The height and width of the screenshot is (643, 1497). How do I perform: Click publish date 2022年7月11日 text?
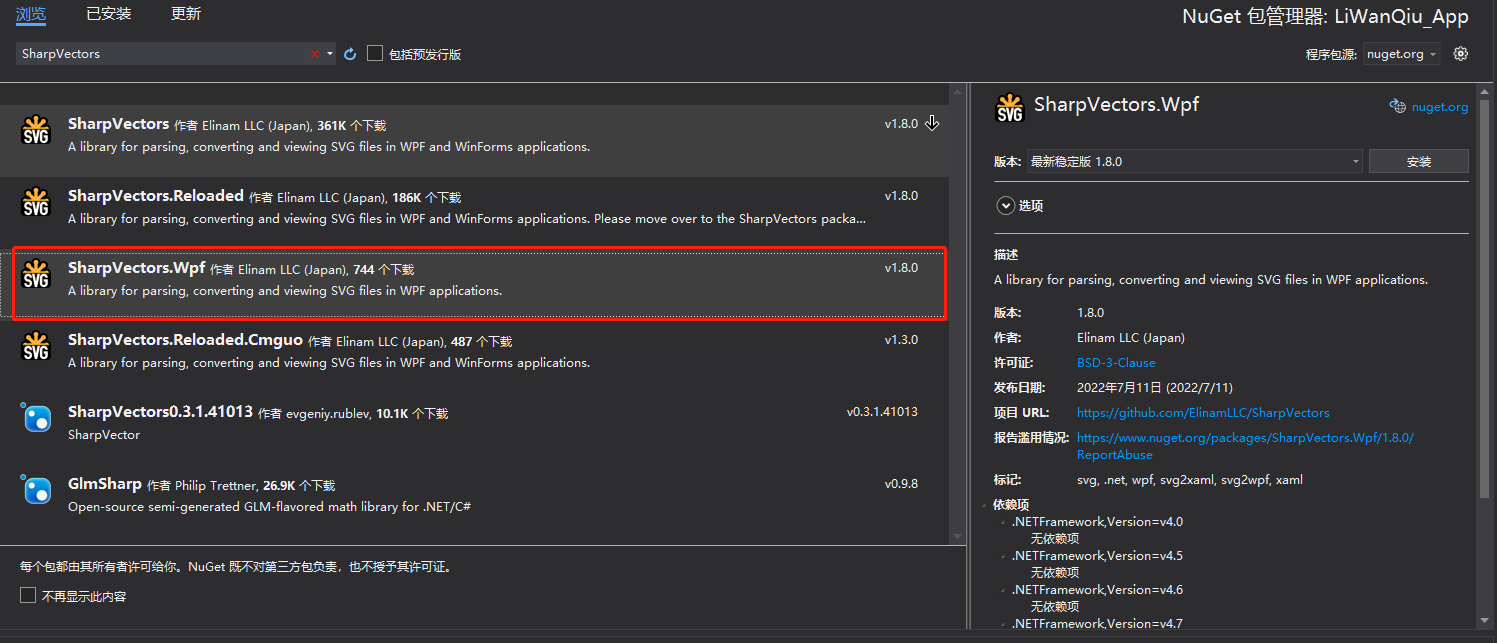pyautogui.click(x=1157, y=388)
